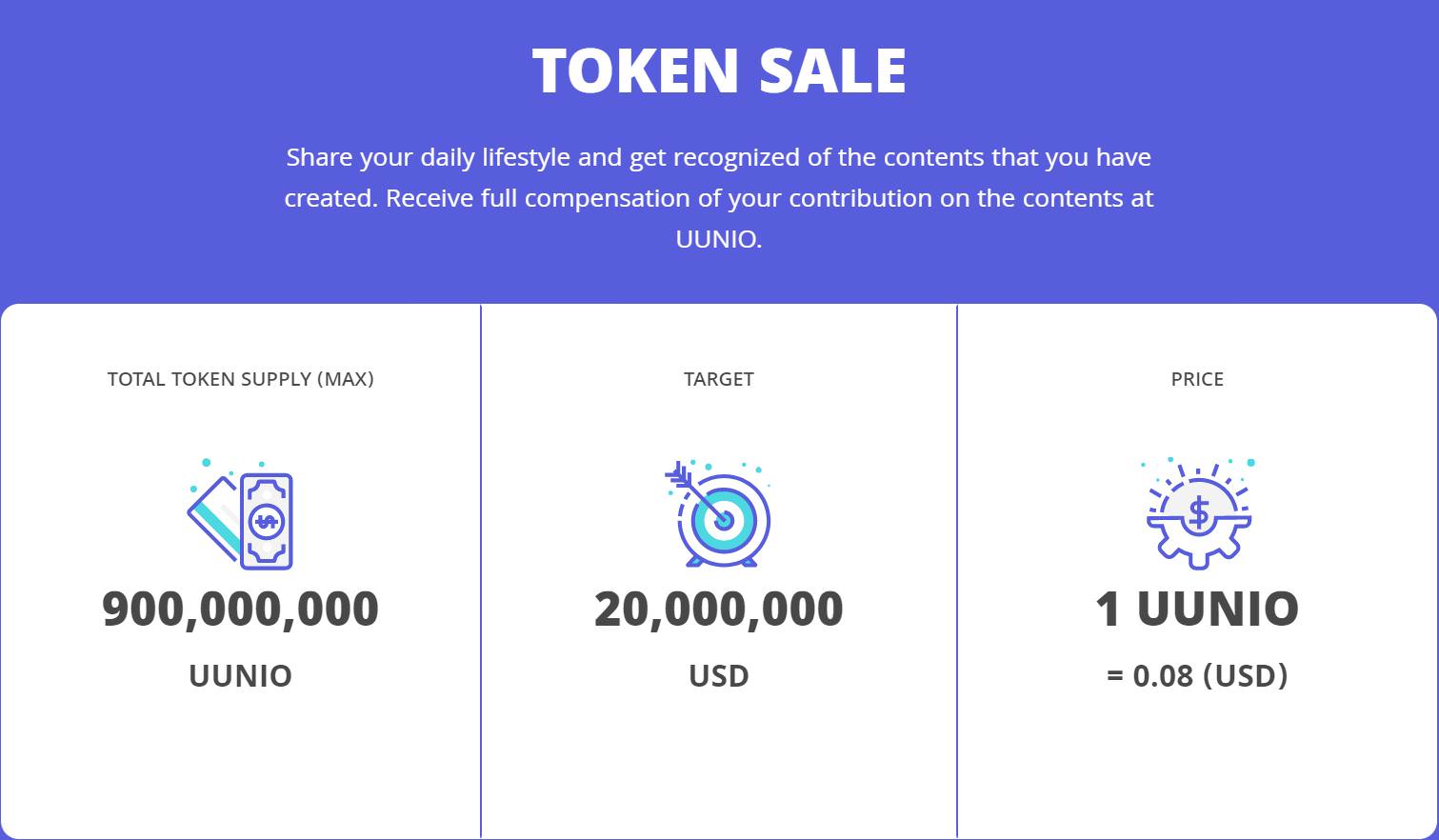Click the USD unit under 20,000,000
Viewport: 1439px width, 840px height.
point(719,676)
